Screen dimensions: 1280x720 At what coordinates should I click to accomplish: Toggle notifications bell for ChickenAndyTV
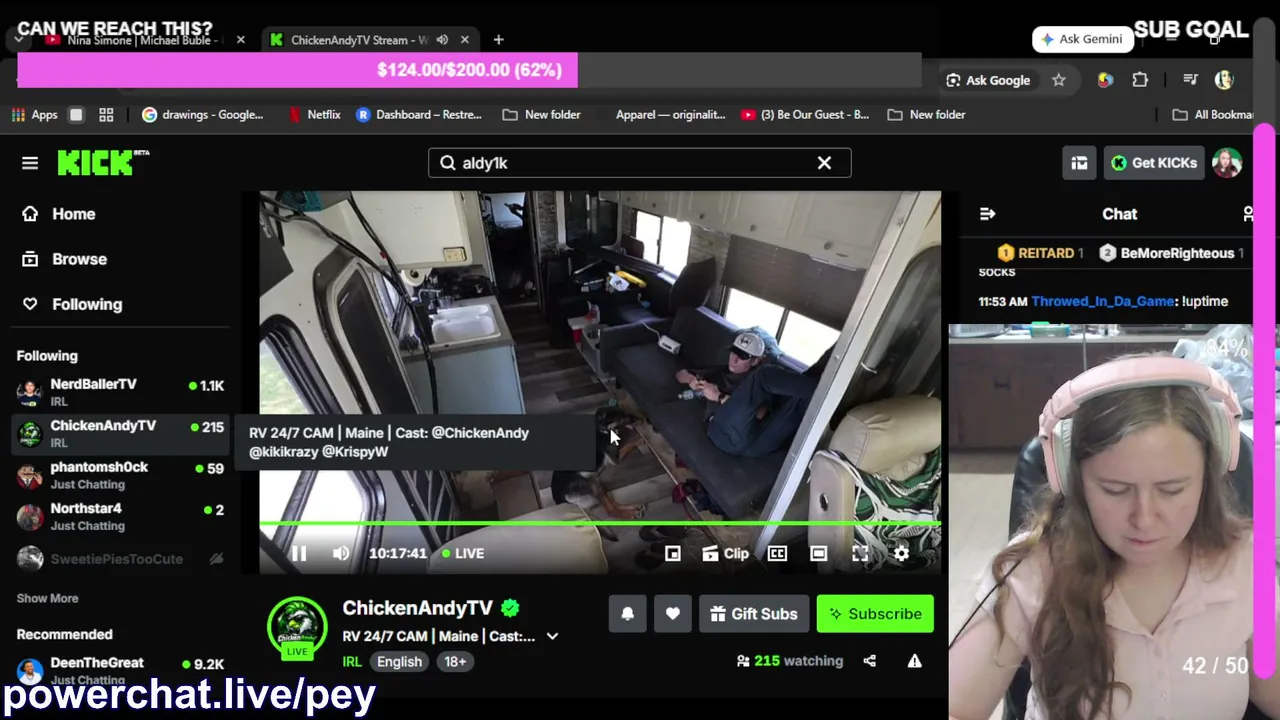coord(628,614)
